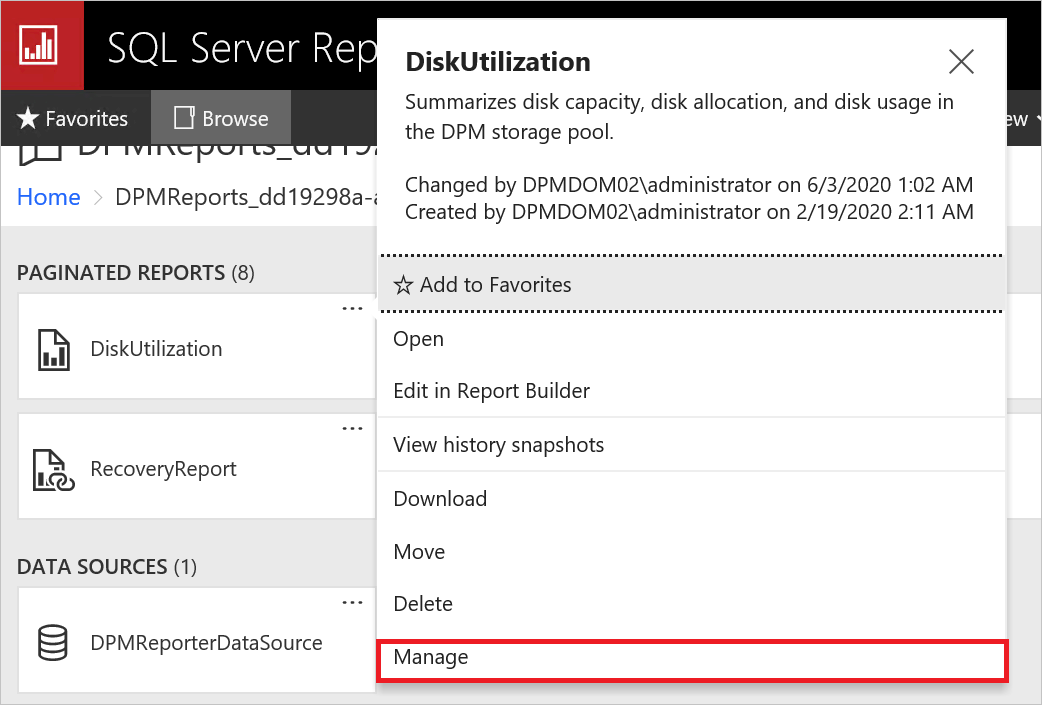The image size is (1042, 705).
Task: Open the ellipsis menu for DPMReporterDataSource
Action: point(352,602)
